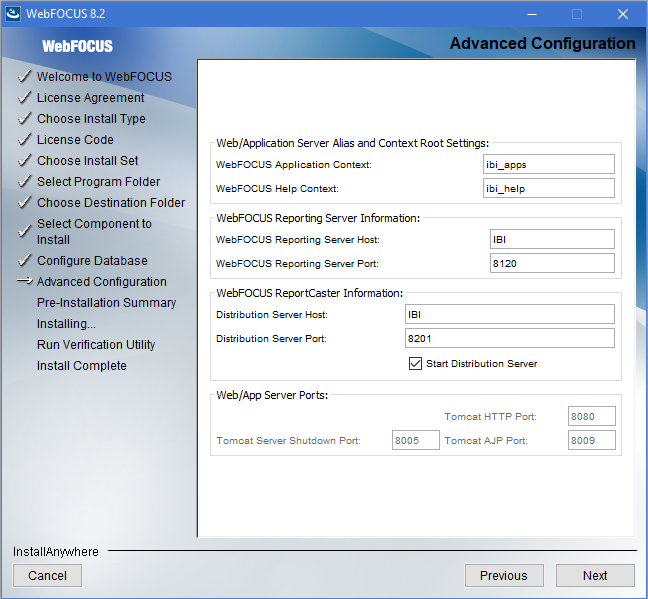This screenshot has width=648, height=599.
Task: Click the Welcome to WebFOCUS step
Action: 104,76
